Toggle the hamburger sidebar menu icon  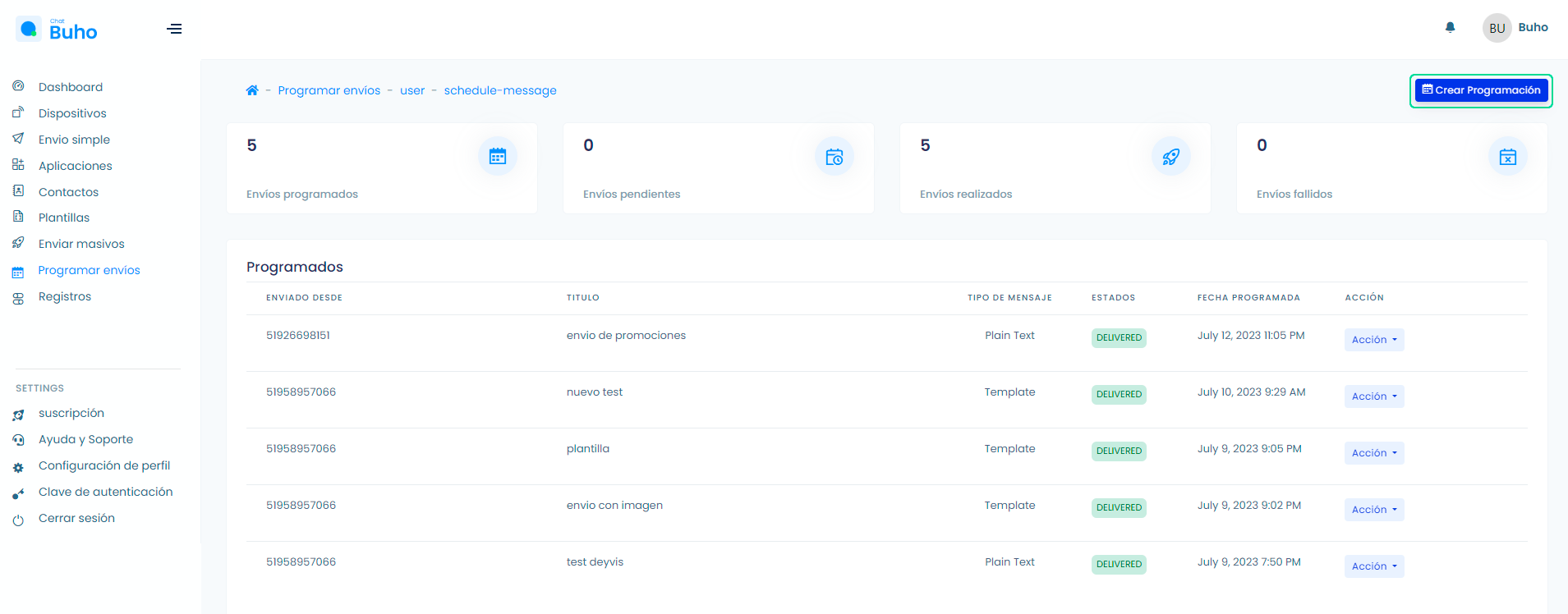(x=174, y=29)
